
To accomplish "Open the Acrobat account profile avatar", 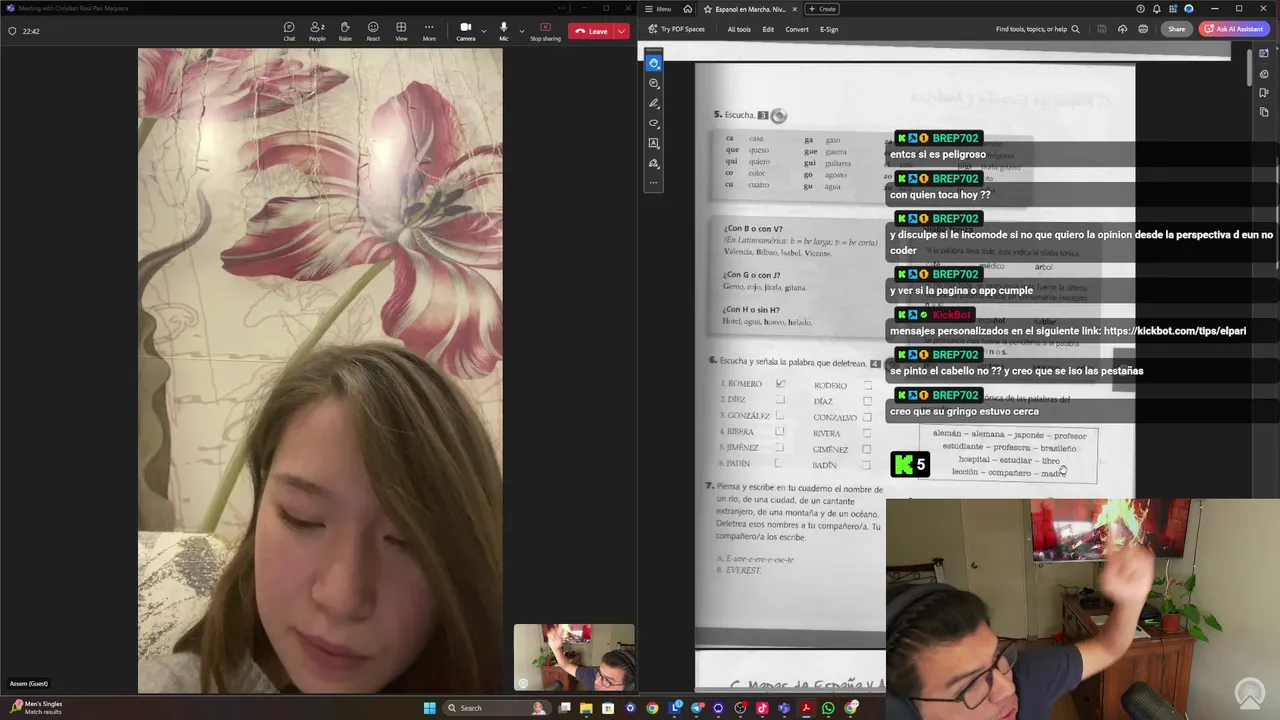I will pos(1189,9).
